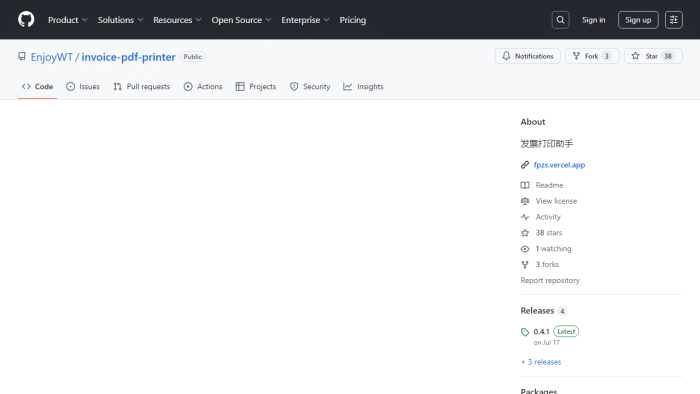Switch to the Pull requests tab
Image resolution: width=700 pixels, height=394 pixels.
[x=142, y=87]
